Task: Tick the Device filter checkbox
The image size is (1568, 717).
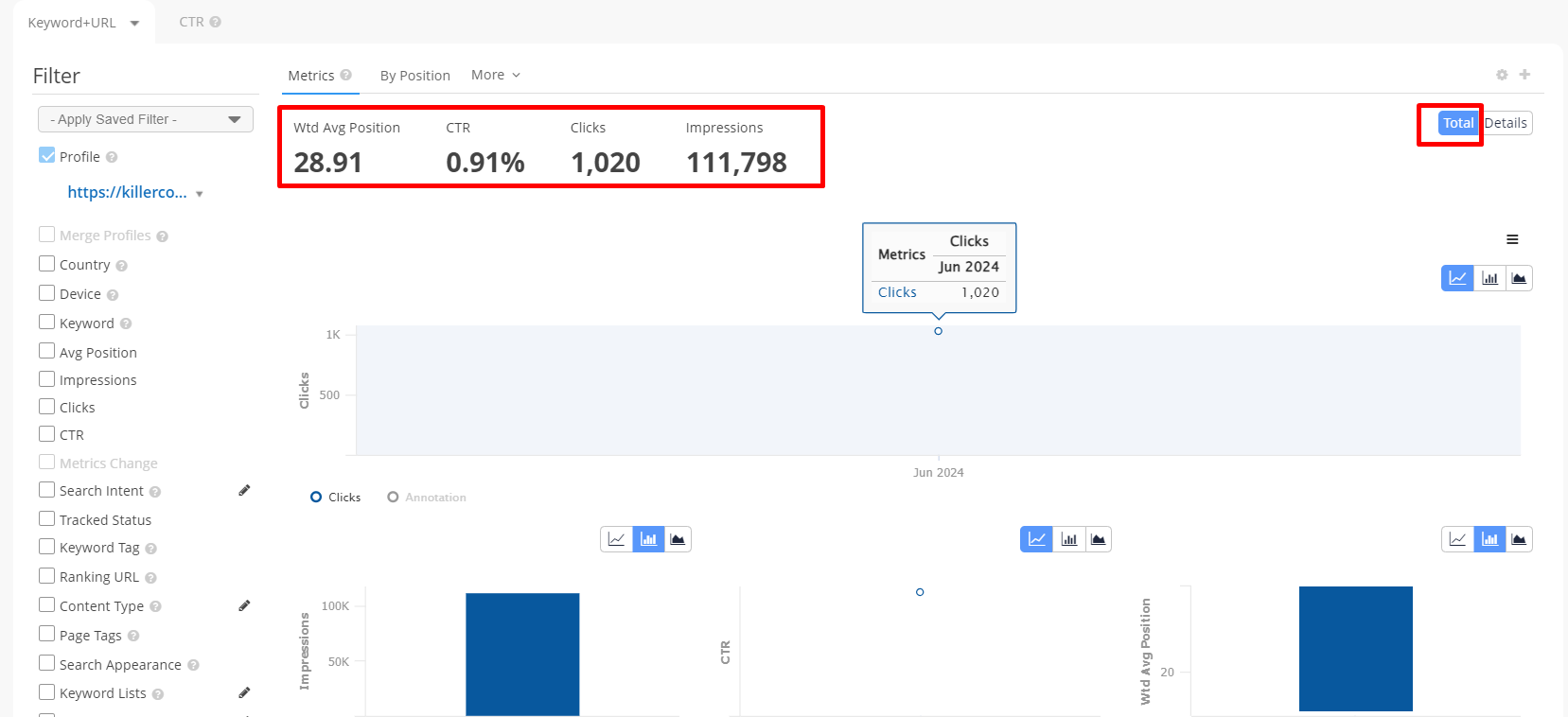Action: pyautogui.click(x=46, y=293)
